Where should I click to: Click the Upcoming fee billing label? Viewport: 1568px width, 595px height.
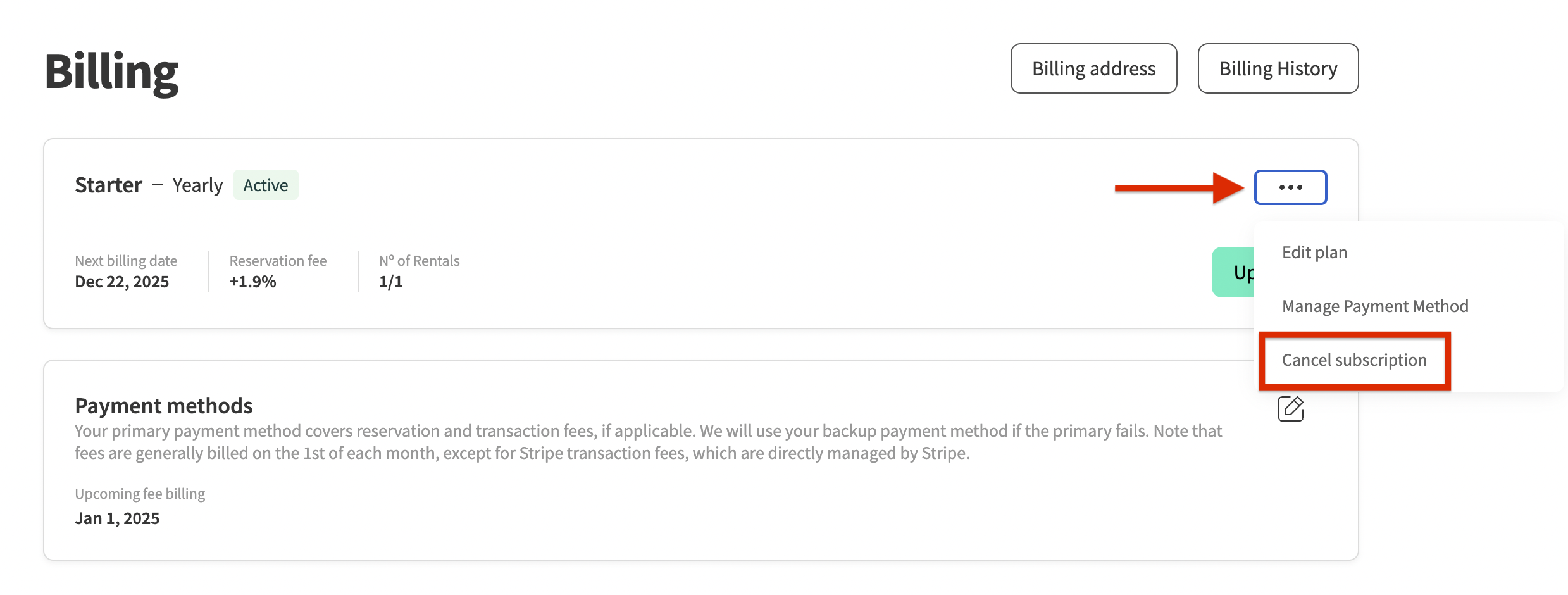(140, 494)
